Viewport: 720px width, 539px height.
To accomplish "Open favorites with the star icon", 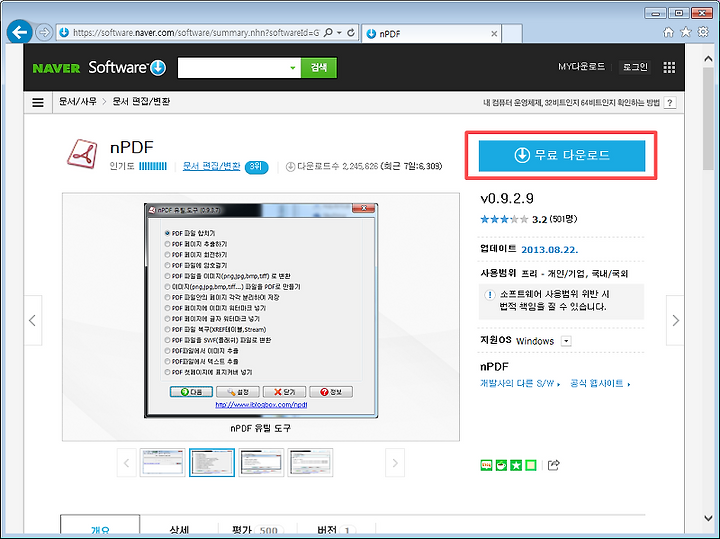I will coord(686,32).
